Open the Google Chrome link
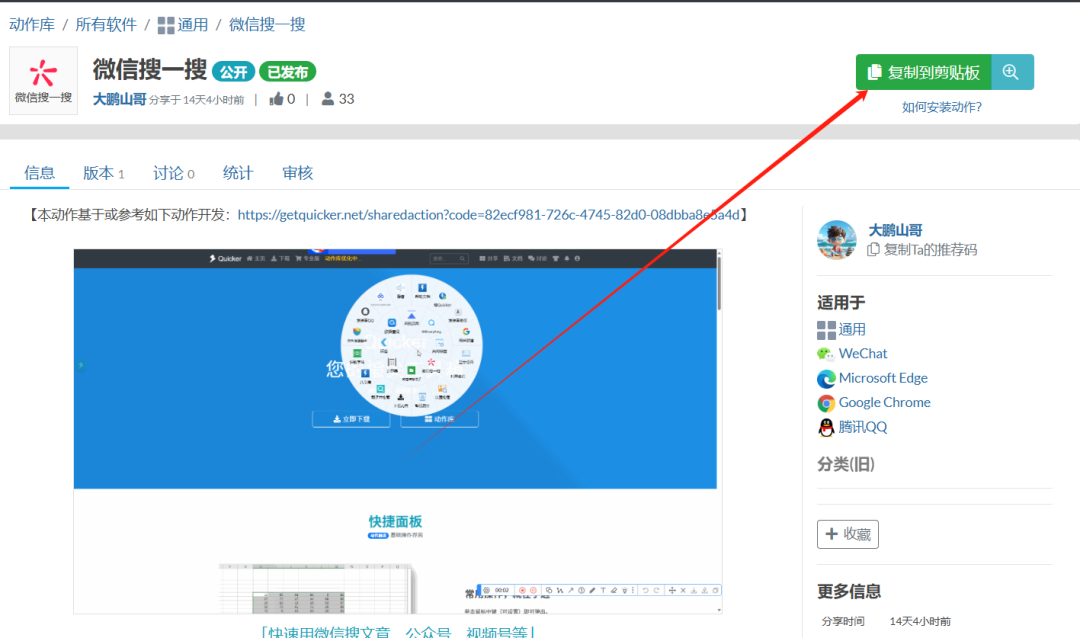 884,402
